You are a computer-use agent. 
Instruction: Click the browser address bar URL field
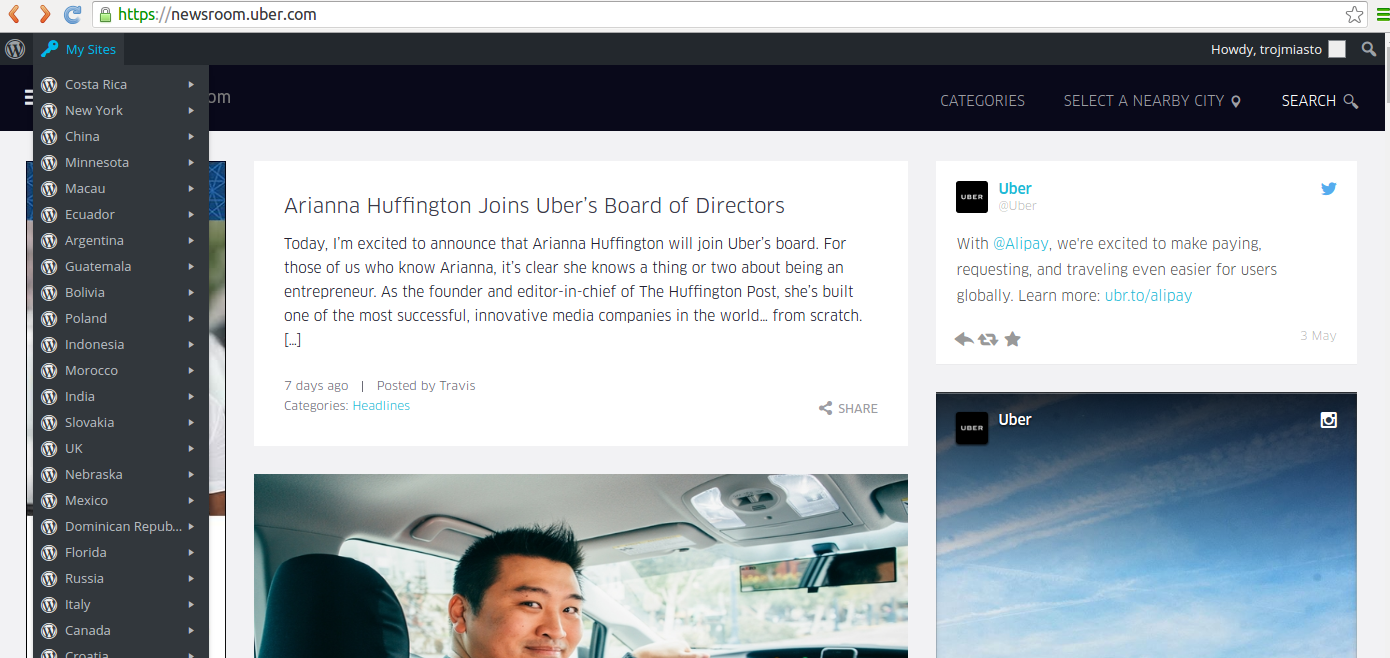coord(700,15)
